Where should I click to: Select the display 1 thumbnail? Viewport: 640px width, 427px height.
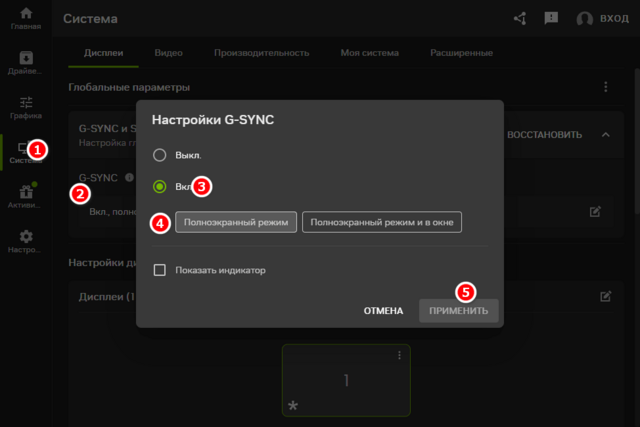tap(346, 380)
